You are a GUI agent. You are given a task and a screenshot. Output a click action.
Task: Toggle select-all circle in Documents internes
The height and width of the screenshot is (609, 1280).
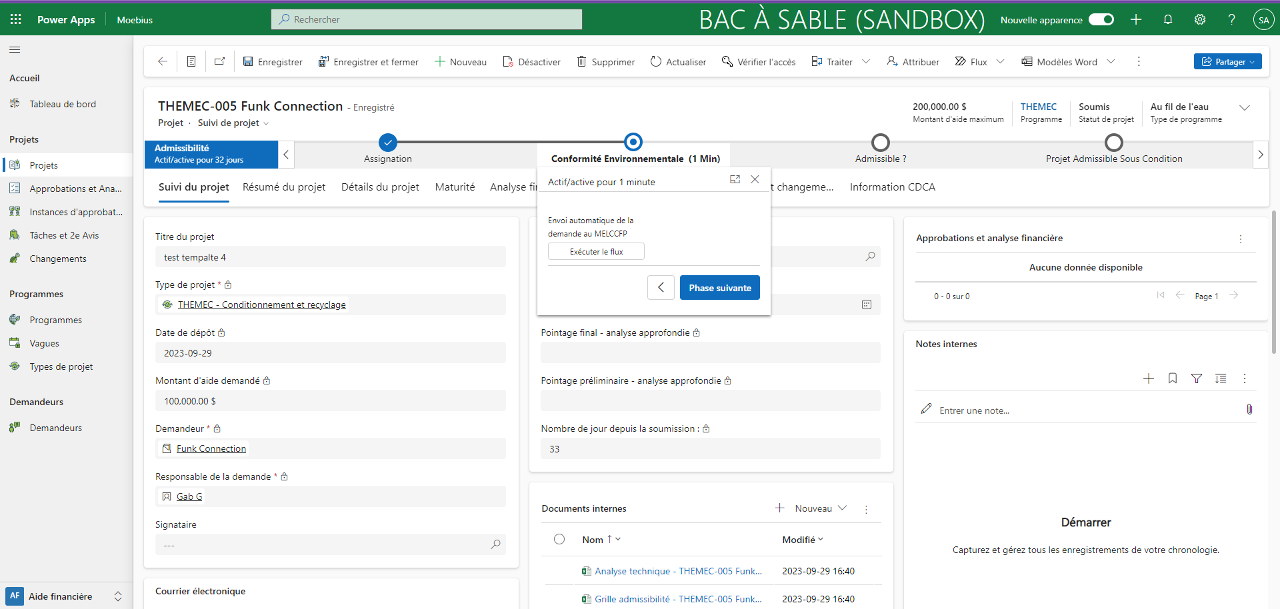coord(559,539)
